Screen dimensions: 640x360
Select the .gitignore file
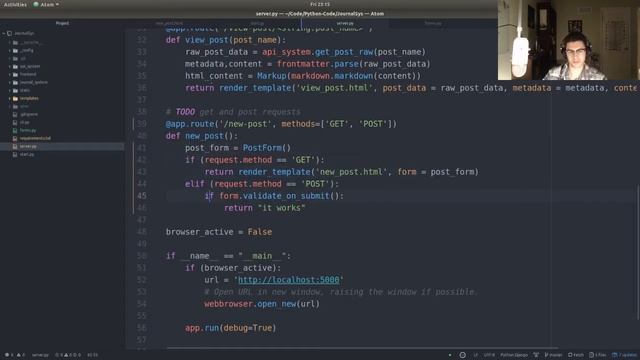[28, 114]
